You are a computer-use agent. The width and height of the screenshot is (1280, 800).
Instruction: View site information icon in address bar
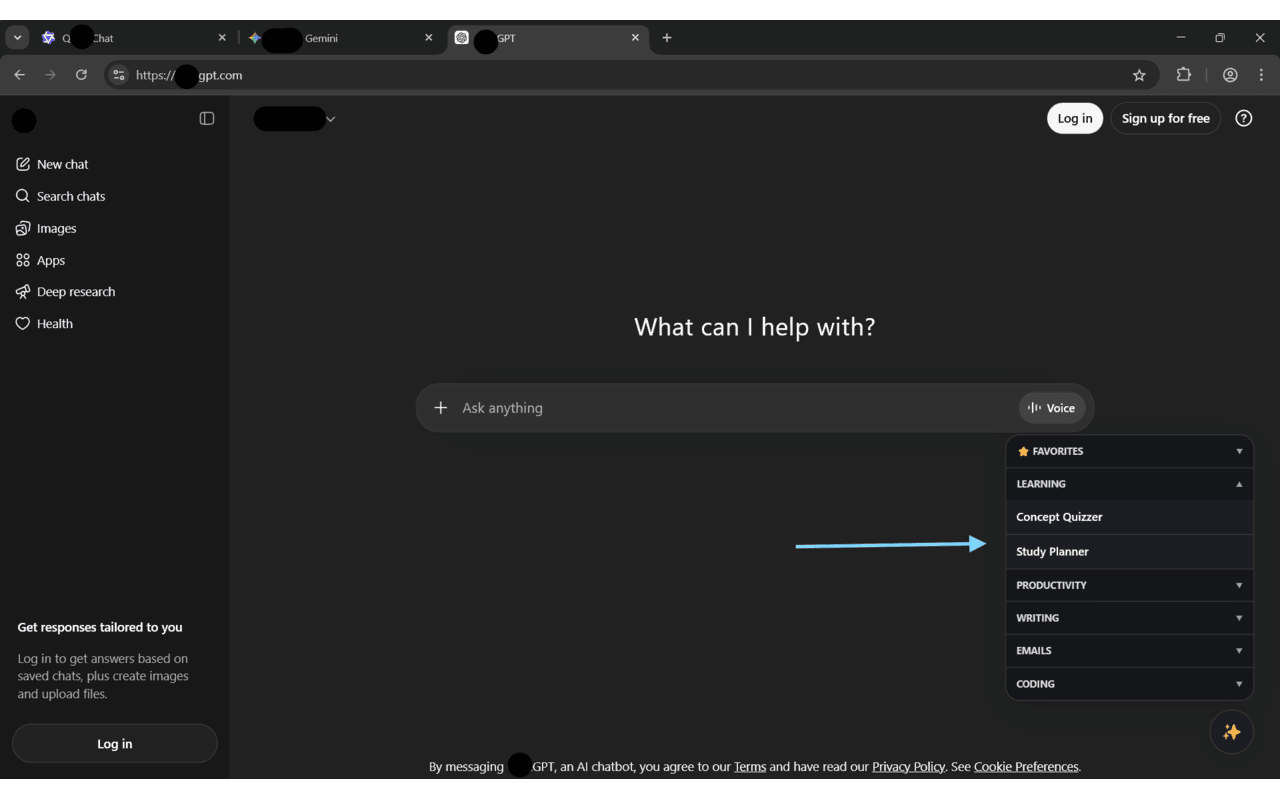(x=119, y=75)
